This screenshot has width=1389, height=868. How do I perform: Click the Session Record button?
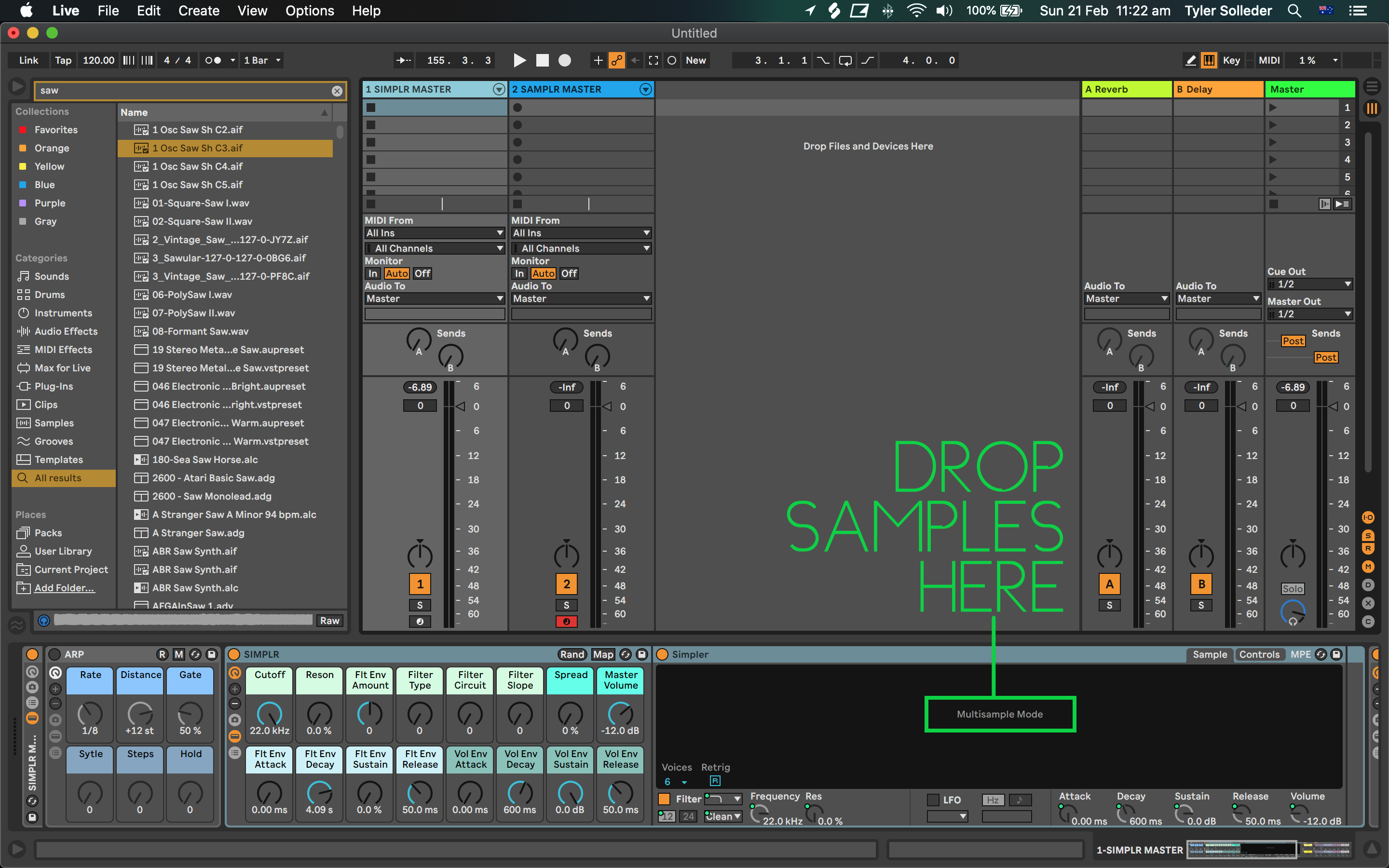click(x=564, y=60)
